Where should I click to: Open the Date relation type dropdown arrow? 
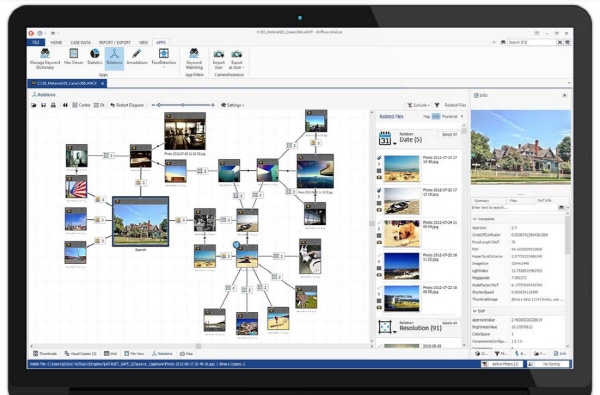395,144
